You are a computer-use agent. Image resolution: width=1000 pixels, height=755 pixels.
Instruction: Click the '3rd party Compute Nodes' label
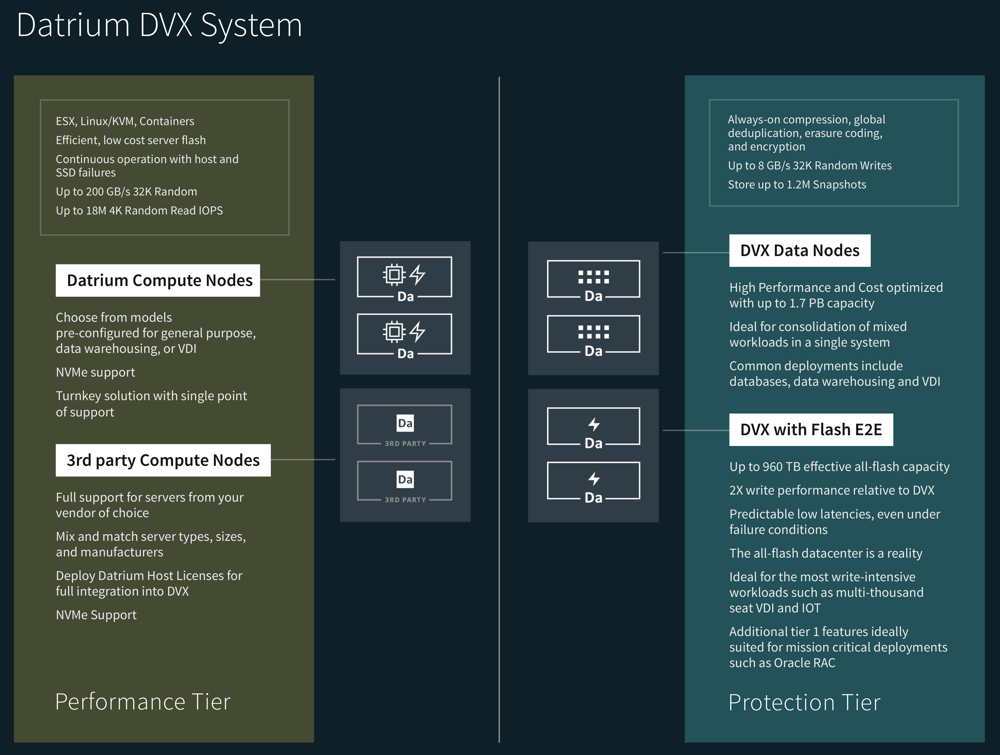click(163, 460)
